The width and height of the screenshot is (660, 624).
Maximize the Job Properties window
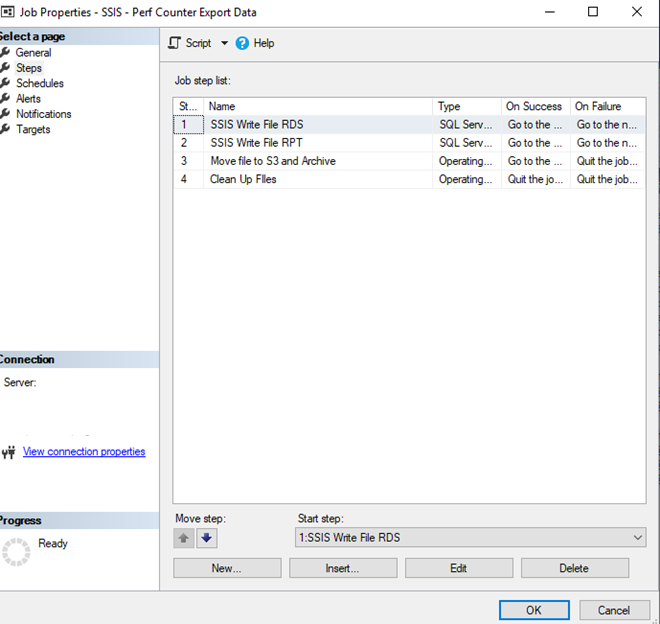tap(593, 12)
